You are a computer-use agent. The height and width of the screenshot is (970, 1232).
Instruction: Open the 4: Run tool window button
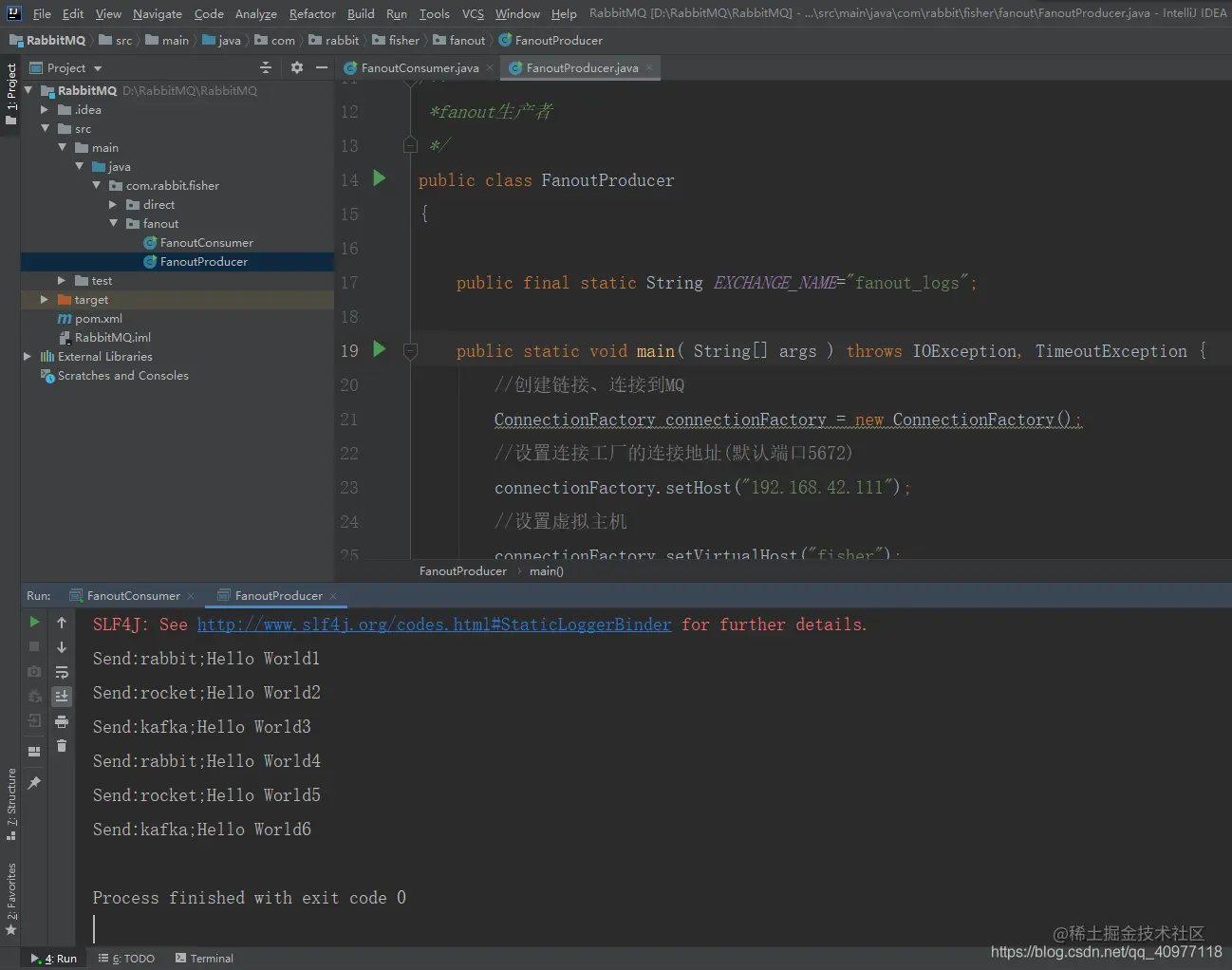pos(54,959)
